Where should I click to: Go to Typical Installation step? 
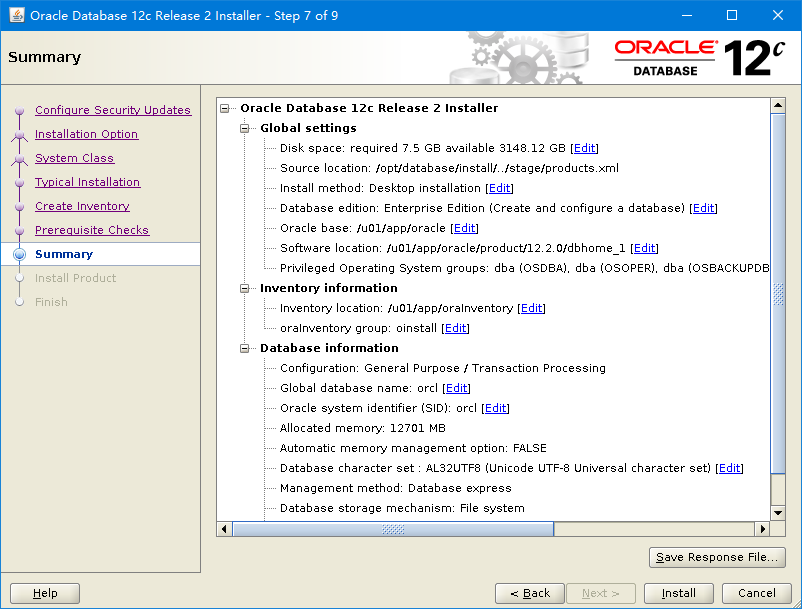[87, 182]
